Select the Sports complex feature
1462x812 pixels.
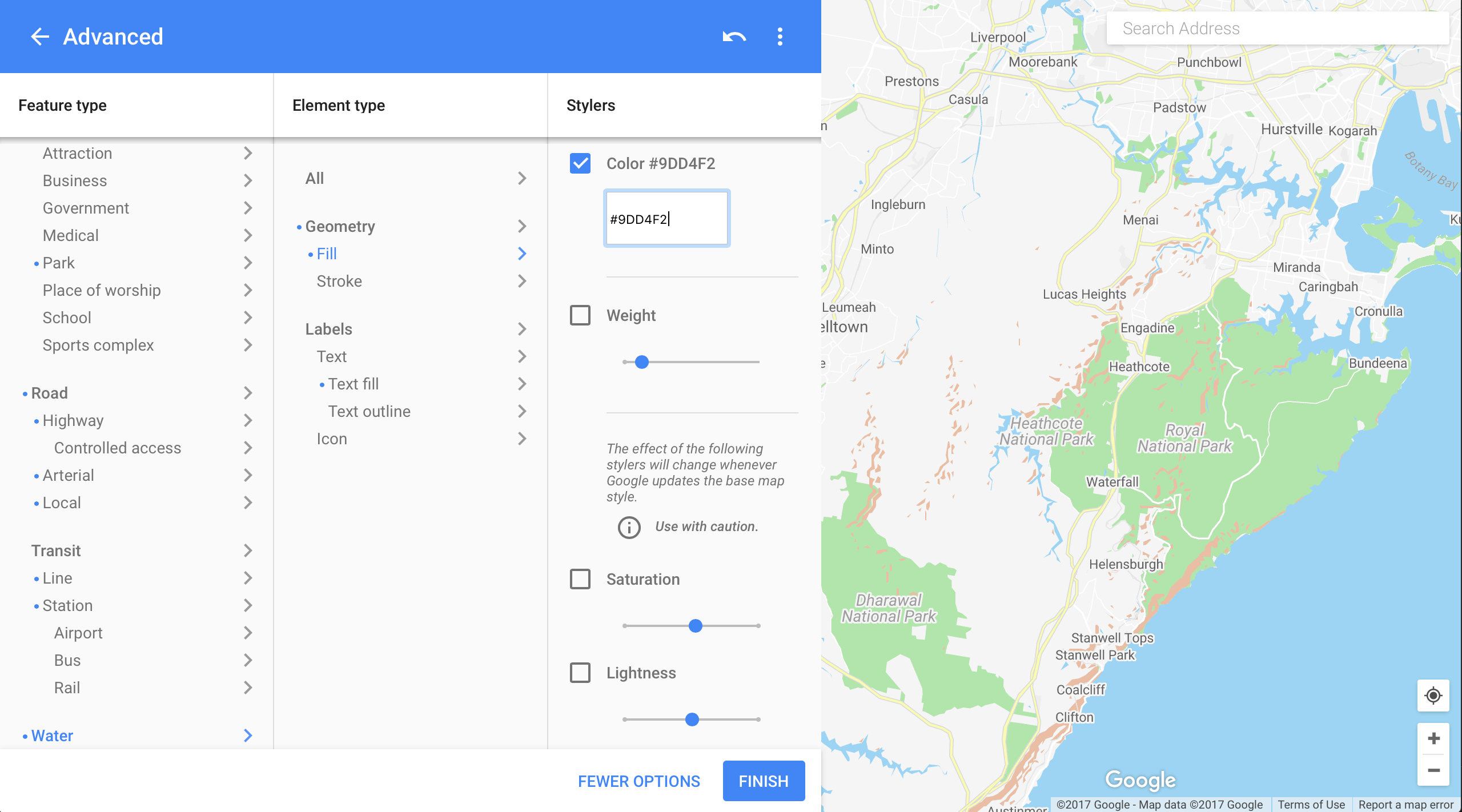98,345
